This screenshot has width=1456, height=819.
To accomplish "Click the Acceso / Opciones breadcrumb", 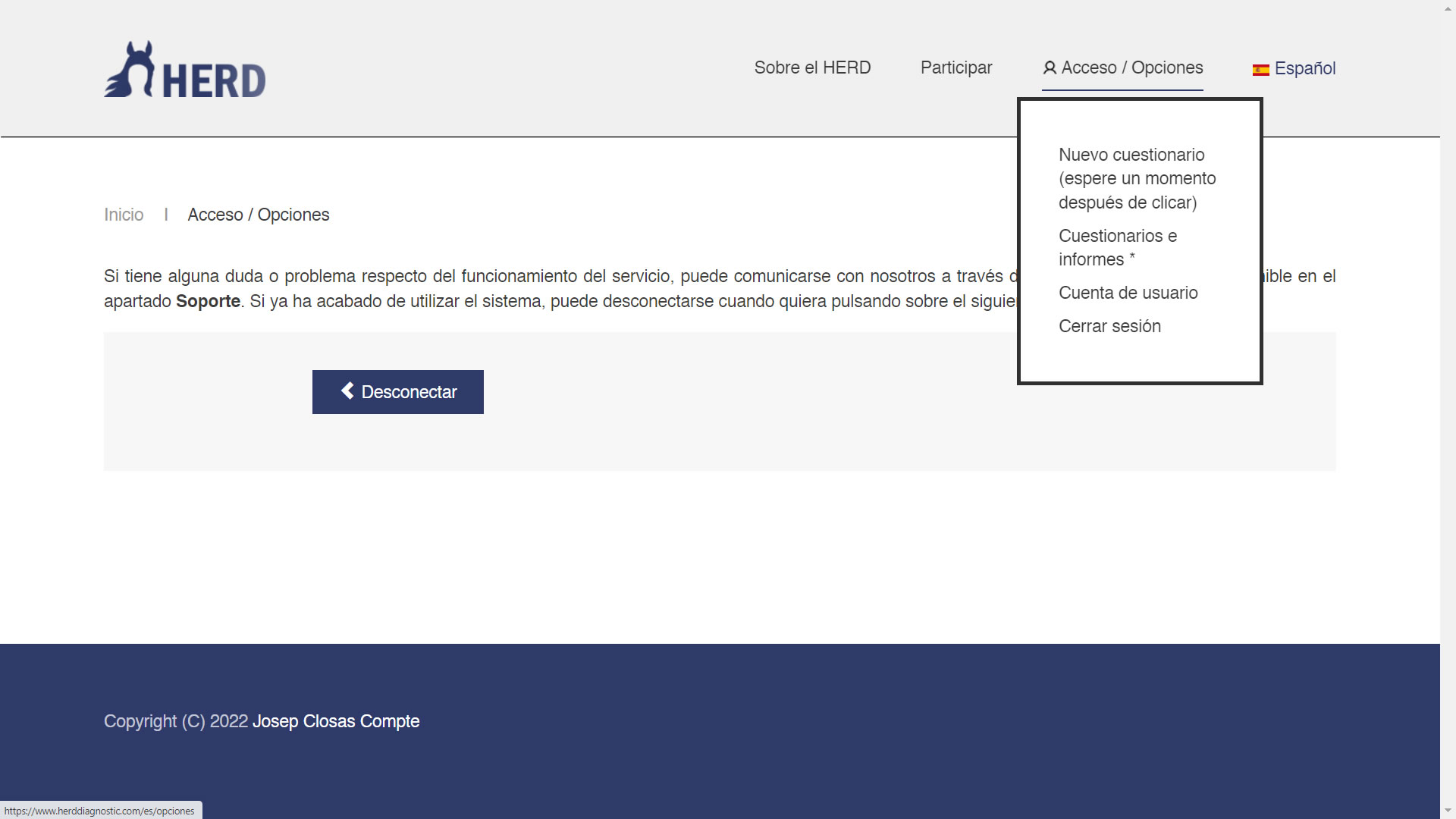I will pyautogui.click(x=258, y=215).
